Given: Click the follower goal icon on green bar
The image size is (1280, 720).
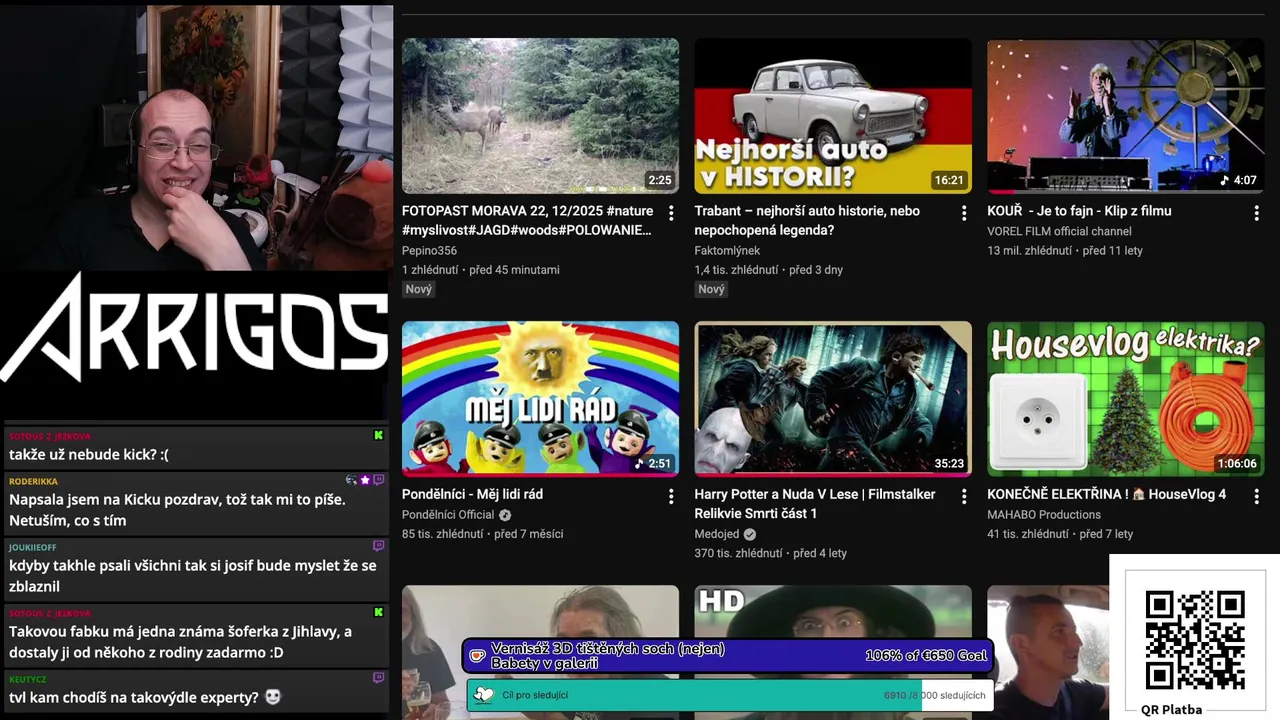Looking at the screenshot, I should point(484,695).
